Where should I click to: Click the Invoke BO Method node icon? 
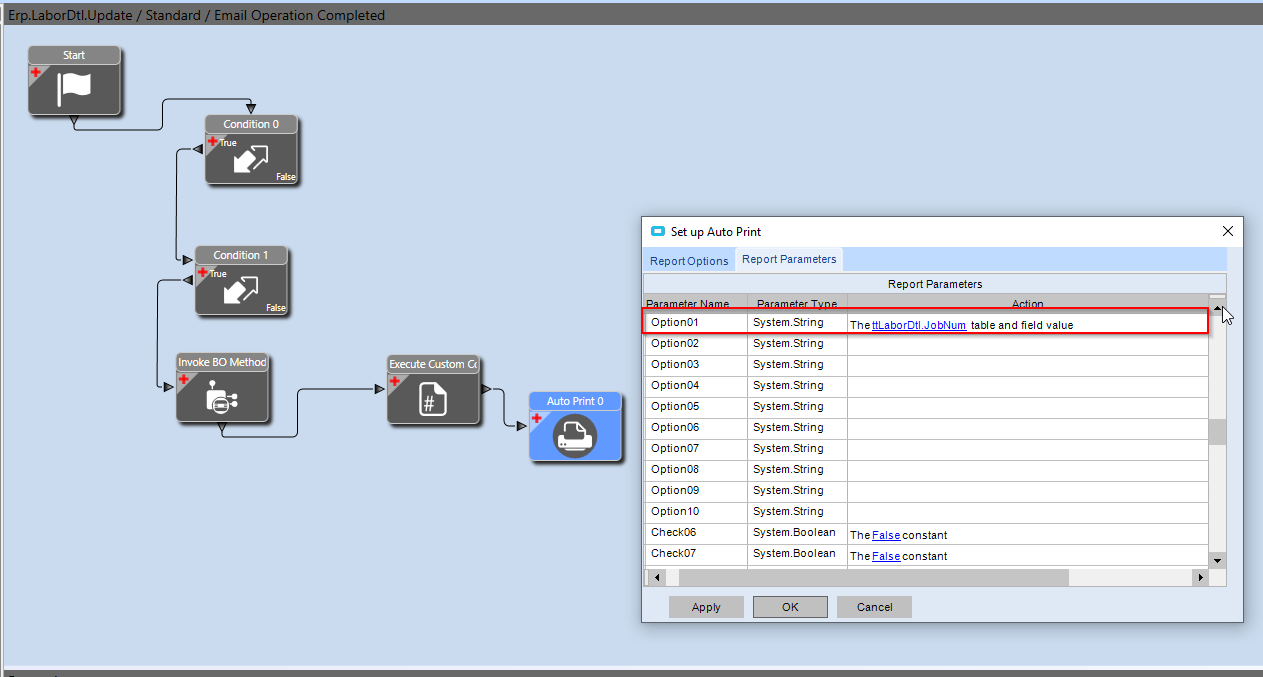coord(222,398)
